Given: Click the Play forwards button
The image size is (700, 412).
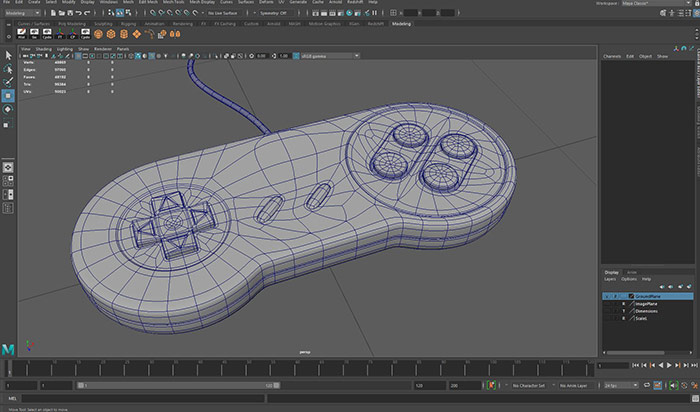Looking at the screenshot, I should click(669, 366).
